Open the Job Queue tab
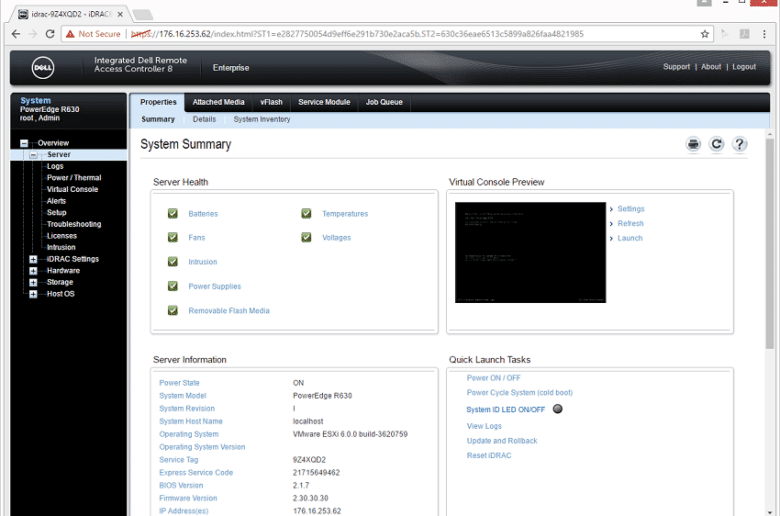 pos(384,102)
